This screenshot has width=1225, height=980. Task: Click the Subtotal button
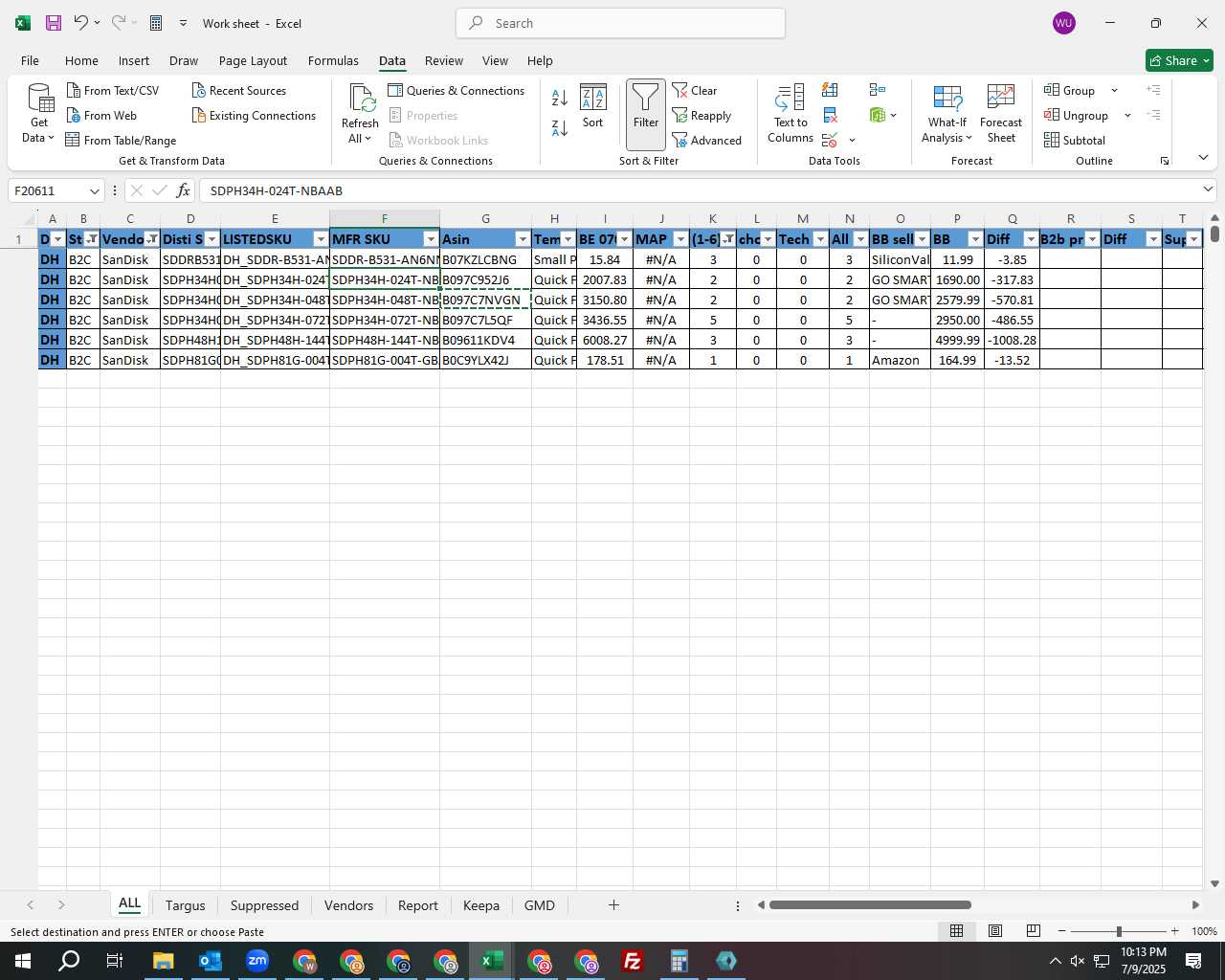[1075, 140]
